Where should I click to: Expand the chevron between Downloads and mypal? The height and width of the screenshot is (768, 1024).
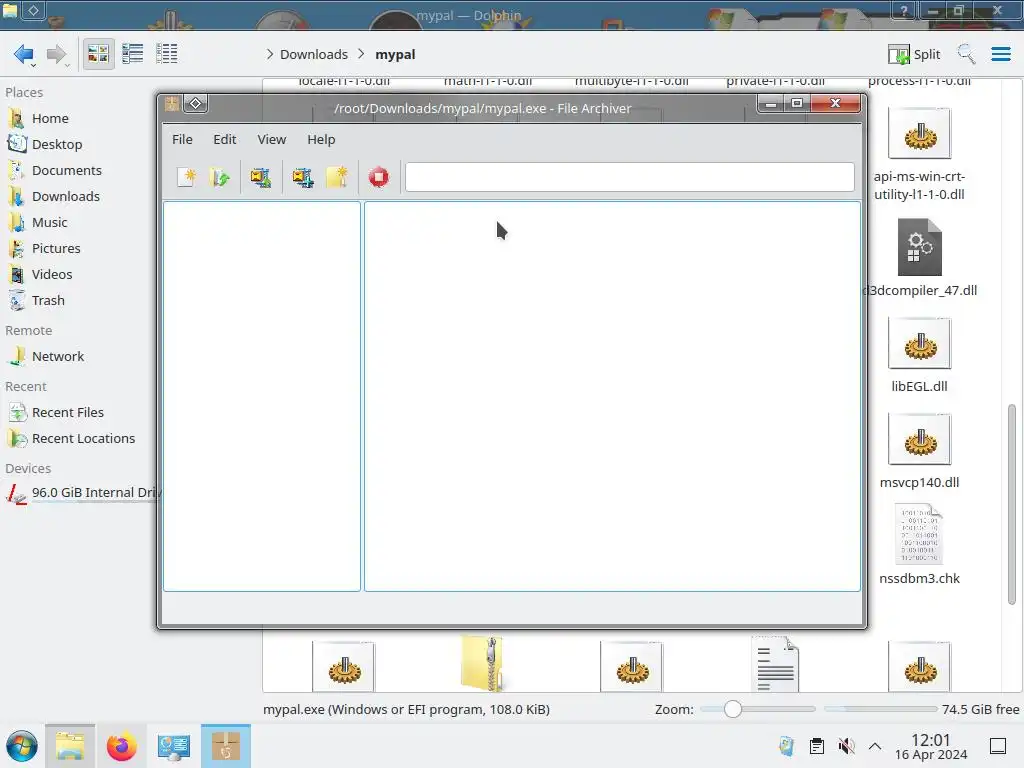(361, 54)
